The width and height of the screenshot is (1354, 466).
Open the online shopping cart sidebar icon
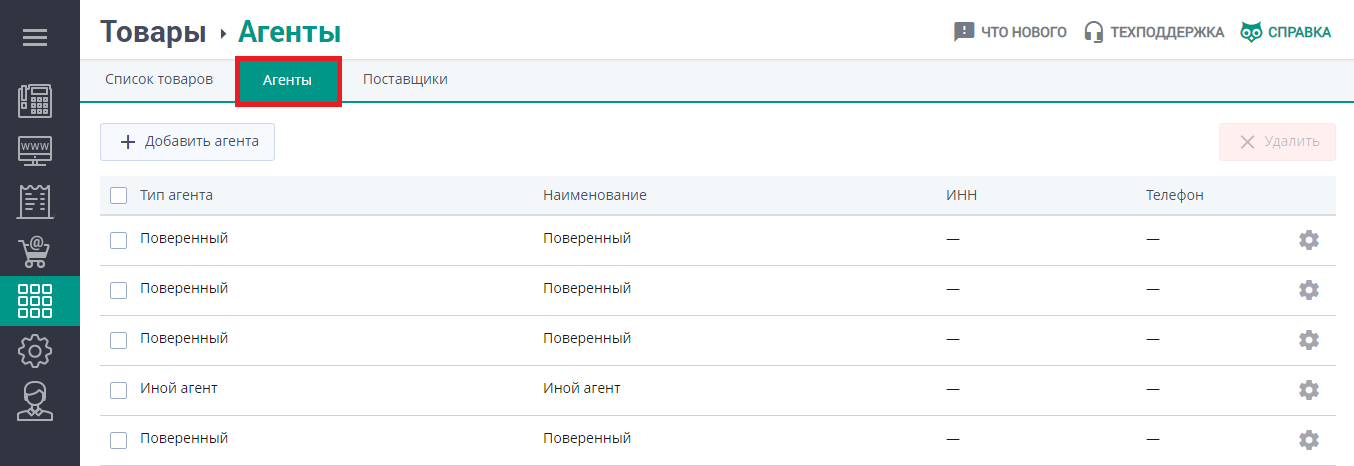click(x=36, y=251)
